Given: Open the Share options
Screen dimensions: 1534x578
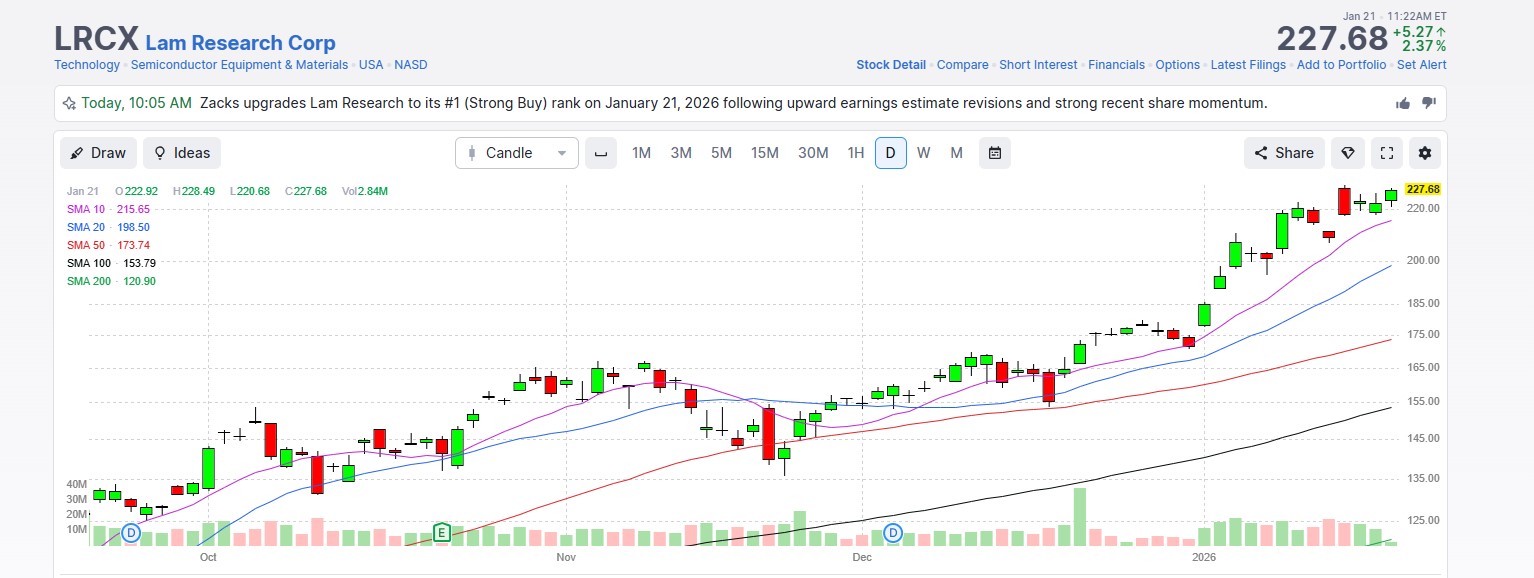Looking at the screenshot, I should [x=1284, y=153].
